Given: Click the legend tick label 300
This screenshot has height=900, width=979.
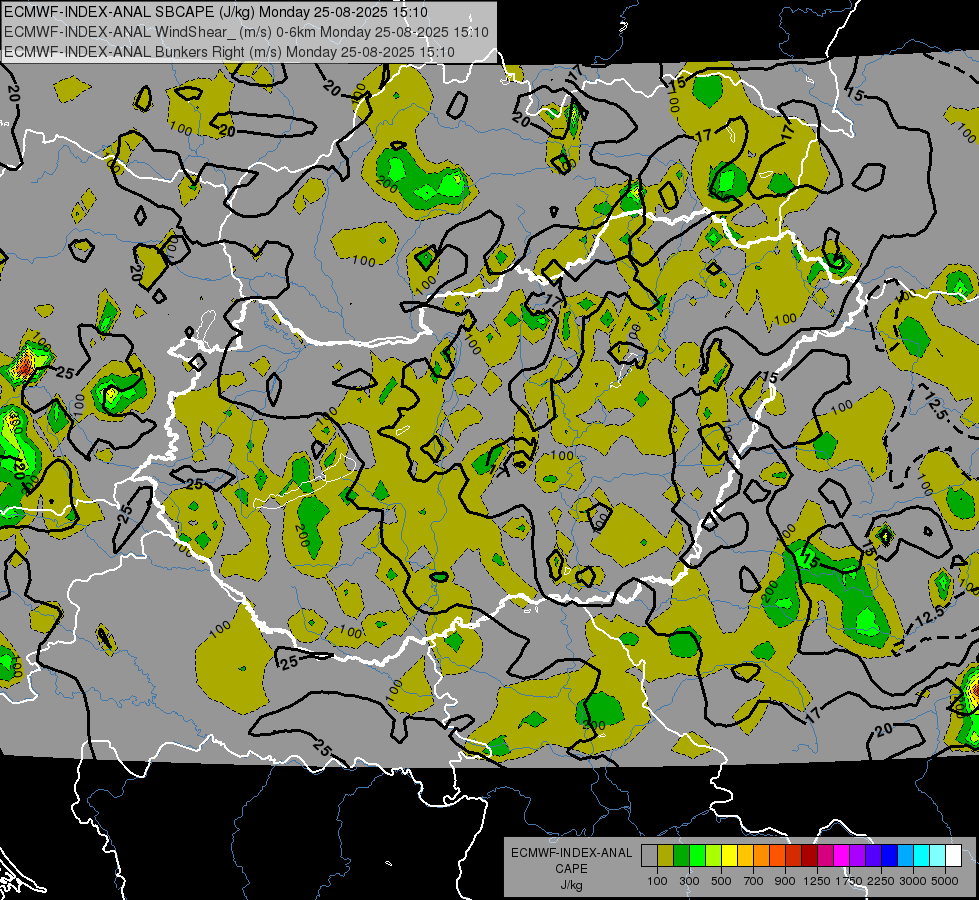Looking at the screenshot, I should (x=689, y=881).
